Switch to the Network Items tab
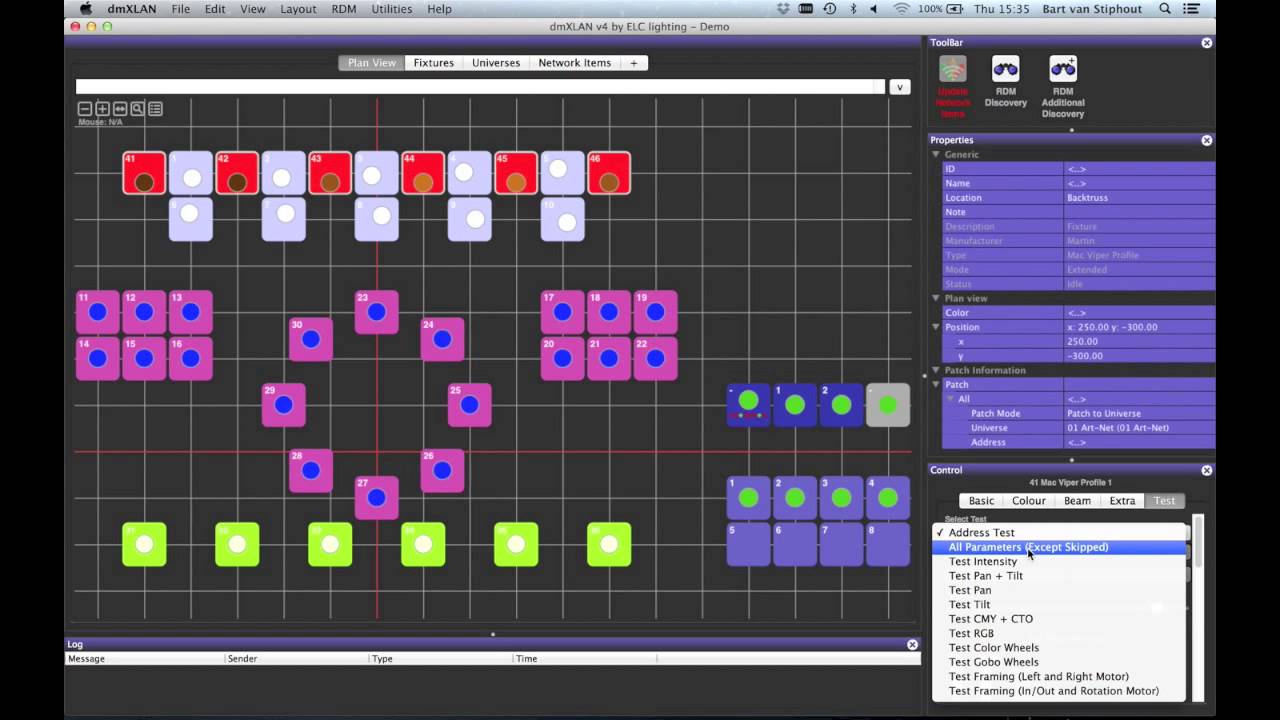Screen dimensions: 1280x720 tap(575, 63)
